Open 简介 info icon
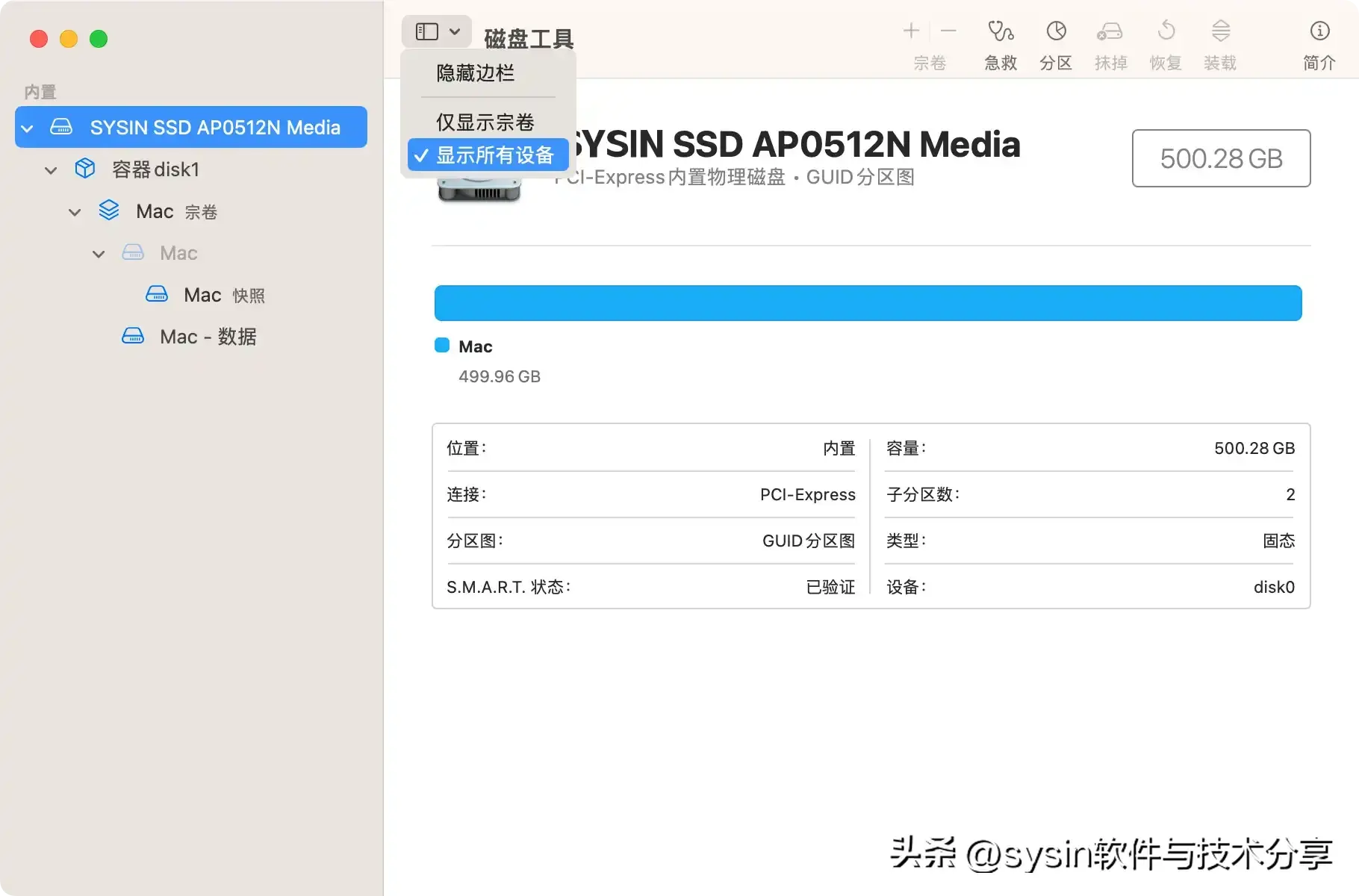This screenshot has width=1359, height=896. pos(1319,31)
